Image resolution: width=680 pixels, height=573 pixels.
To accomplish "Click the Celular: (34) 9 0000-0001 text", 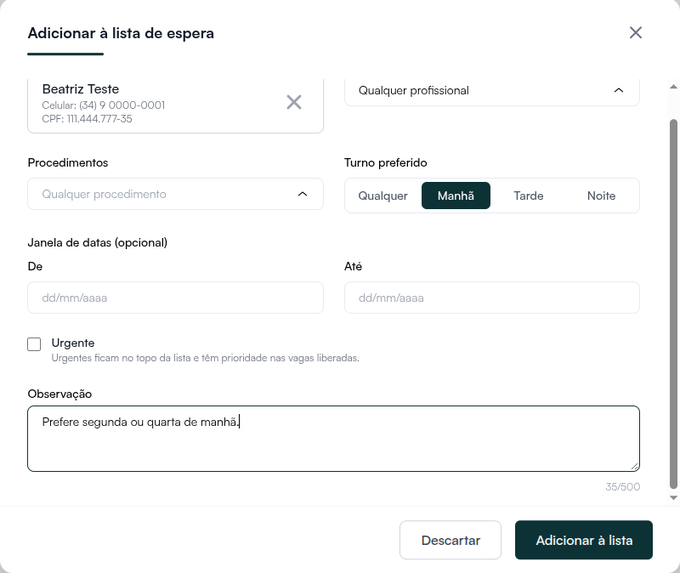I will click(103, 105).
